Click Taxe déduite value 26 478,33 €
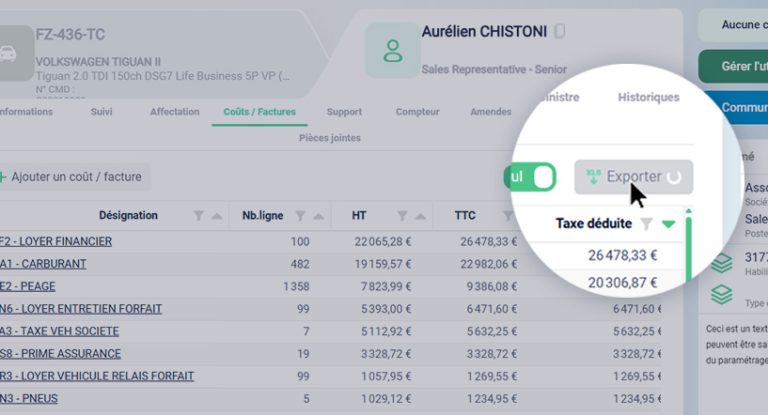Image resolution: width=768 pixels, height=415 pixels. pos(623,255)
